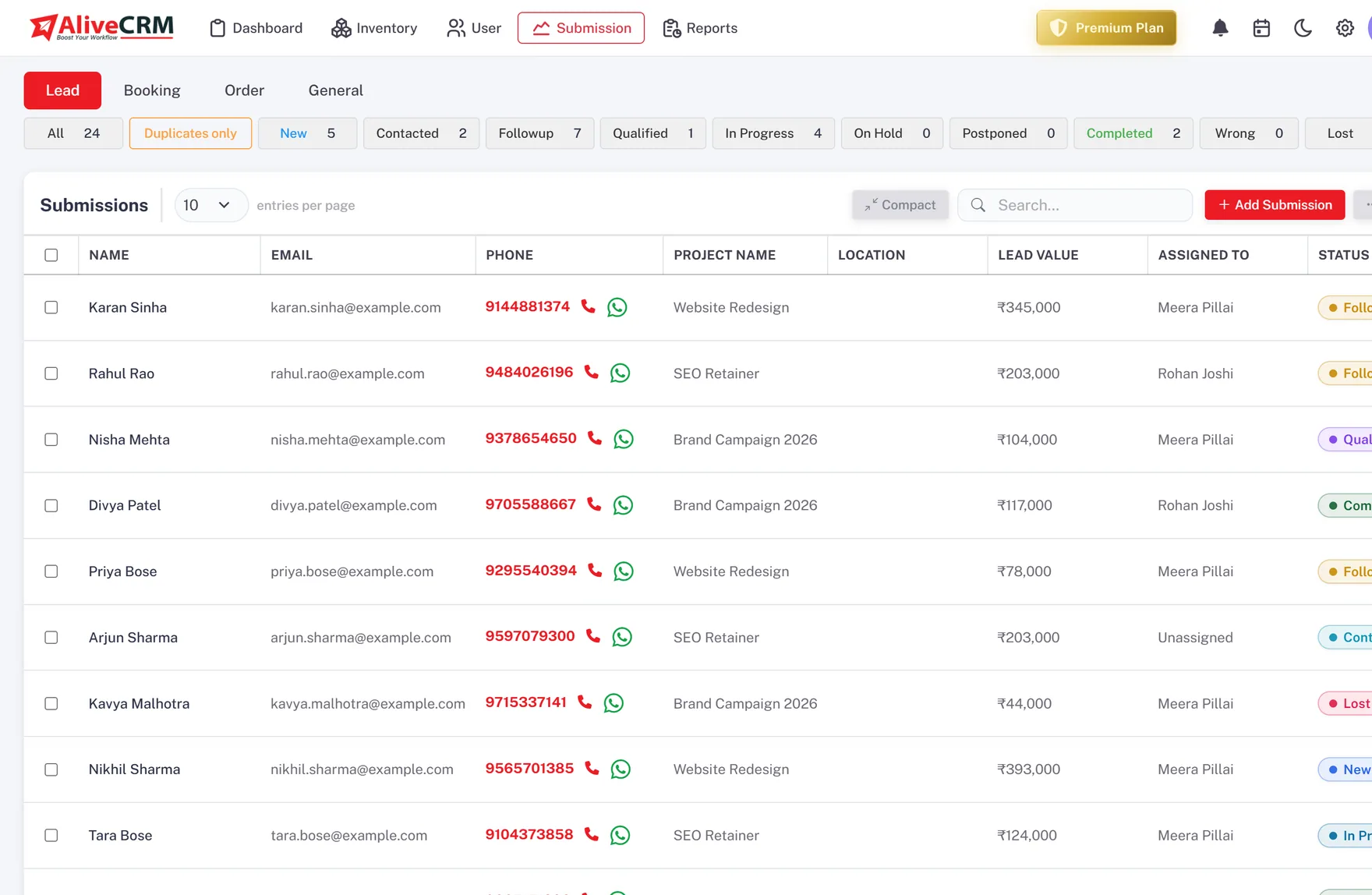Check the Priya Bose row checkbox
Image resolution: width=1372 pixels, height=895 pixels.
click(51, 571)
